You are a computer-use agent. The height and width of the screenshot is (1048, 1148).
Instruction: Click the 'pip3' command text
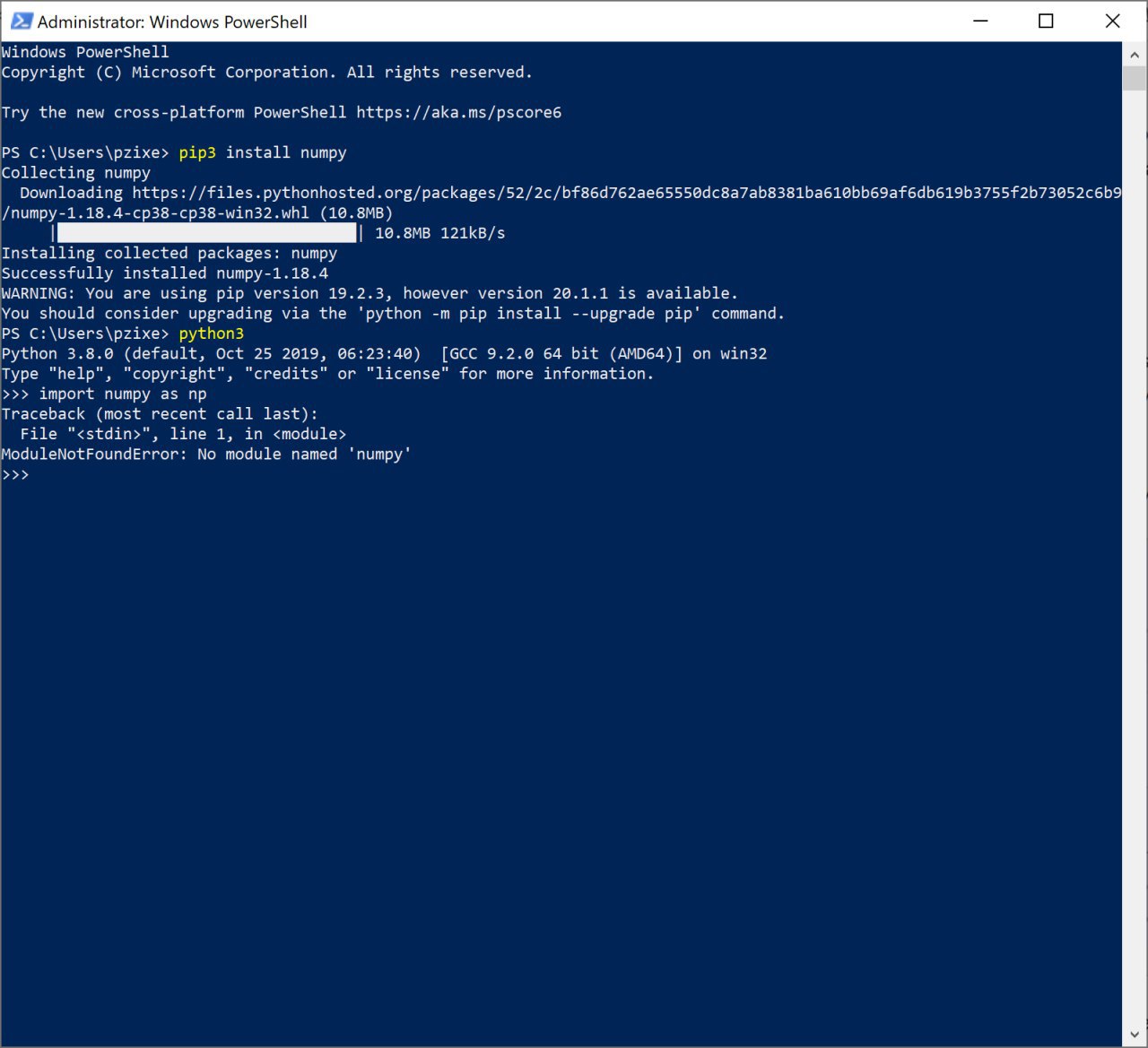197,152
